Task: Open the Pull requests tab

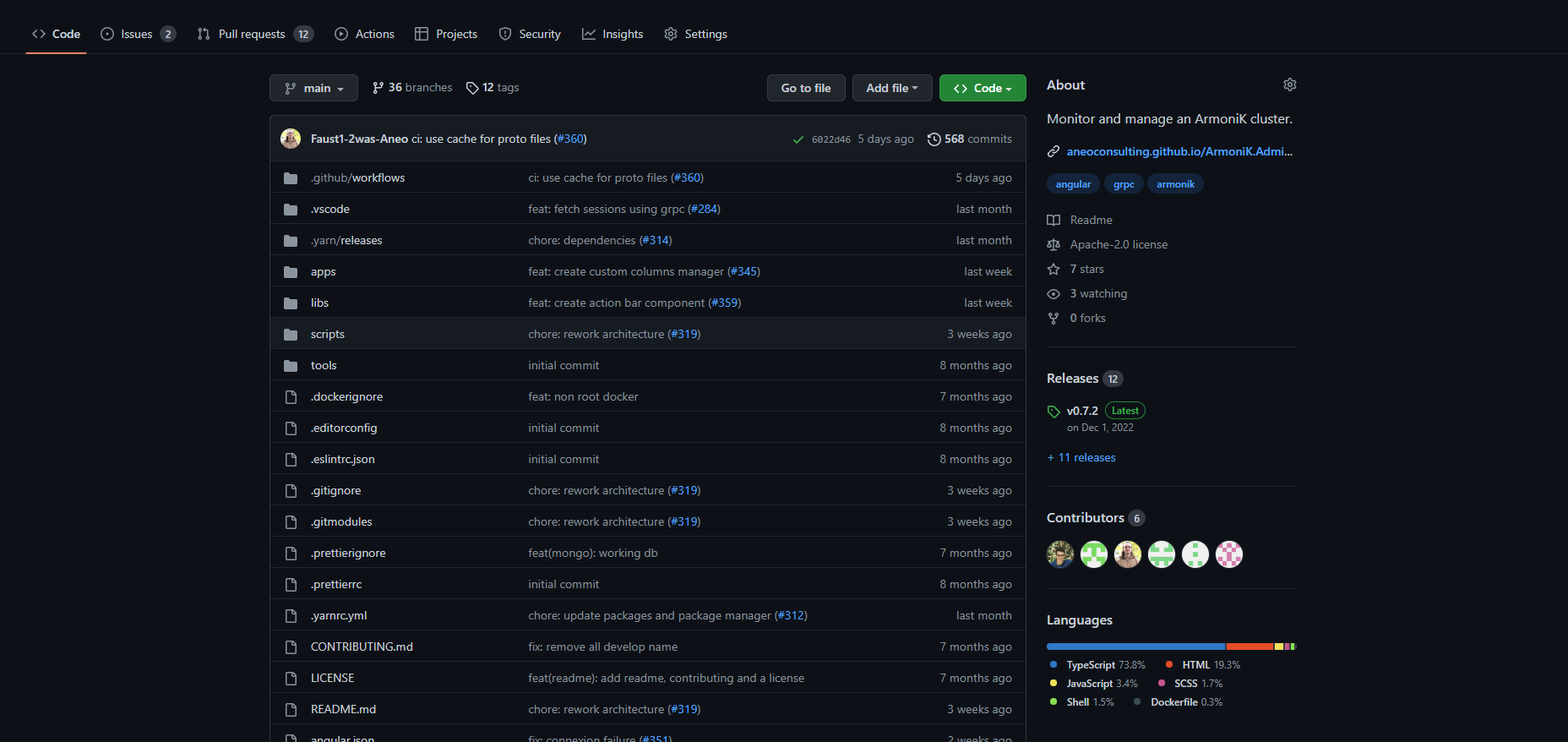Action: [255, 34]
